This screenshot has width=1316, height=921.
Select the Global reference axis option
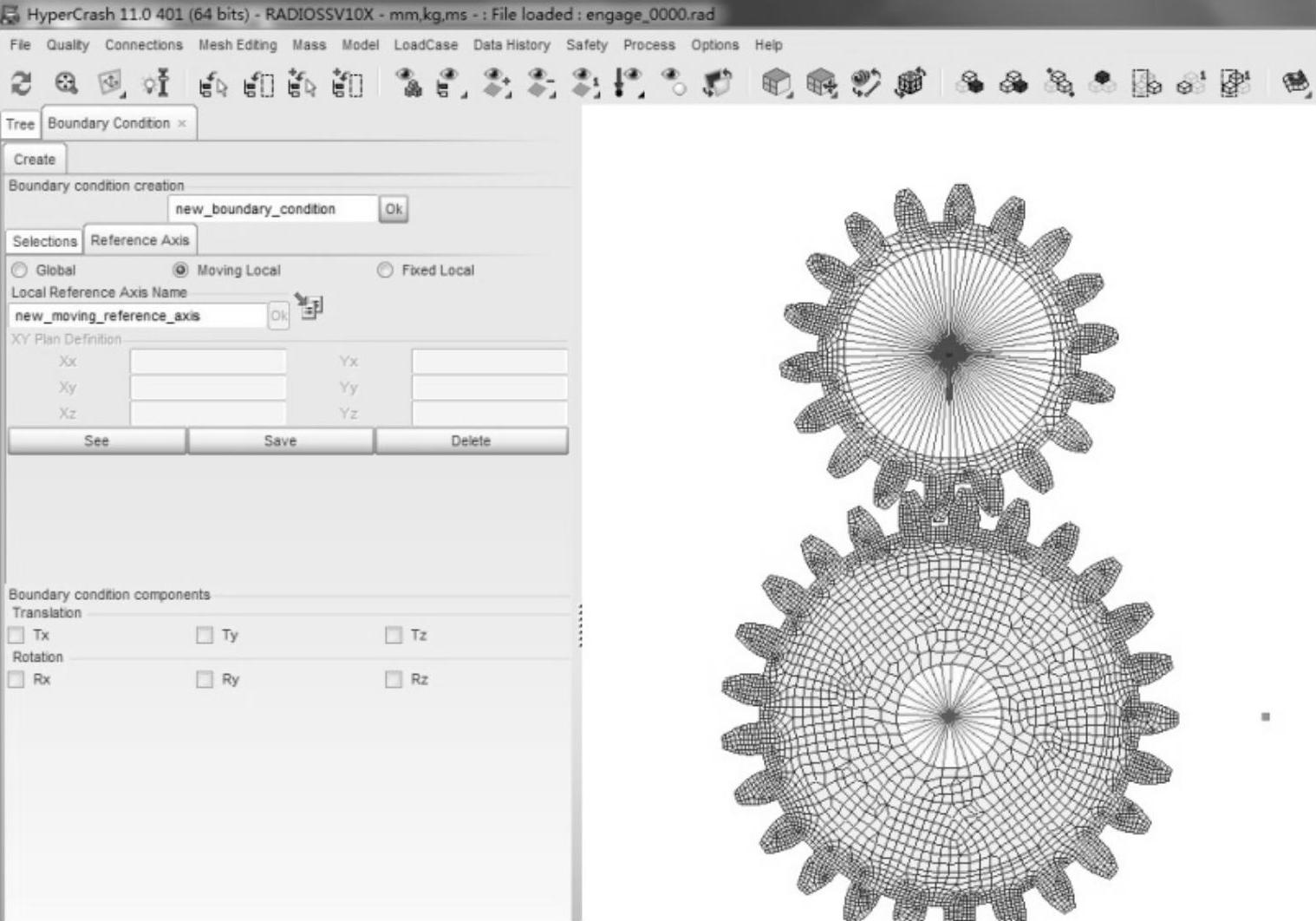tap(19, 271)
